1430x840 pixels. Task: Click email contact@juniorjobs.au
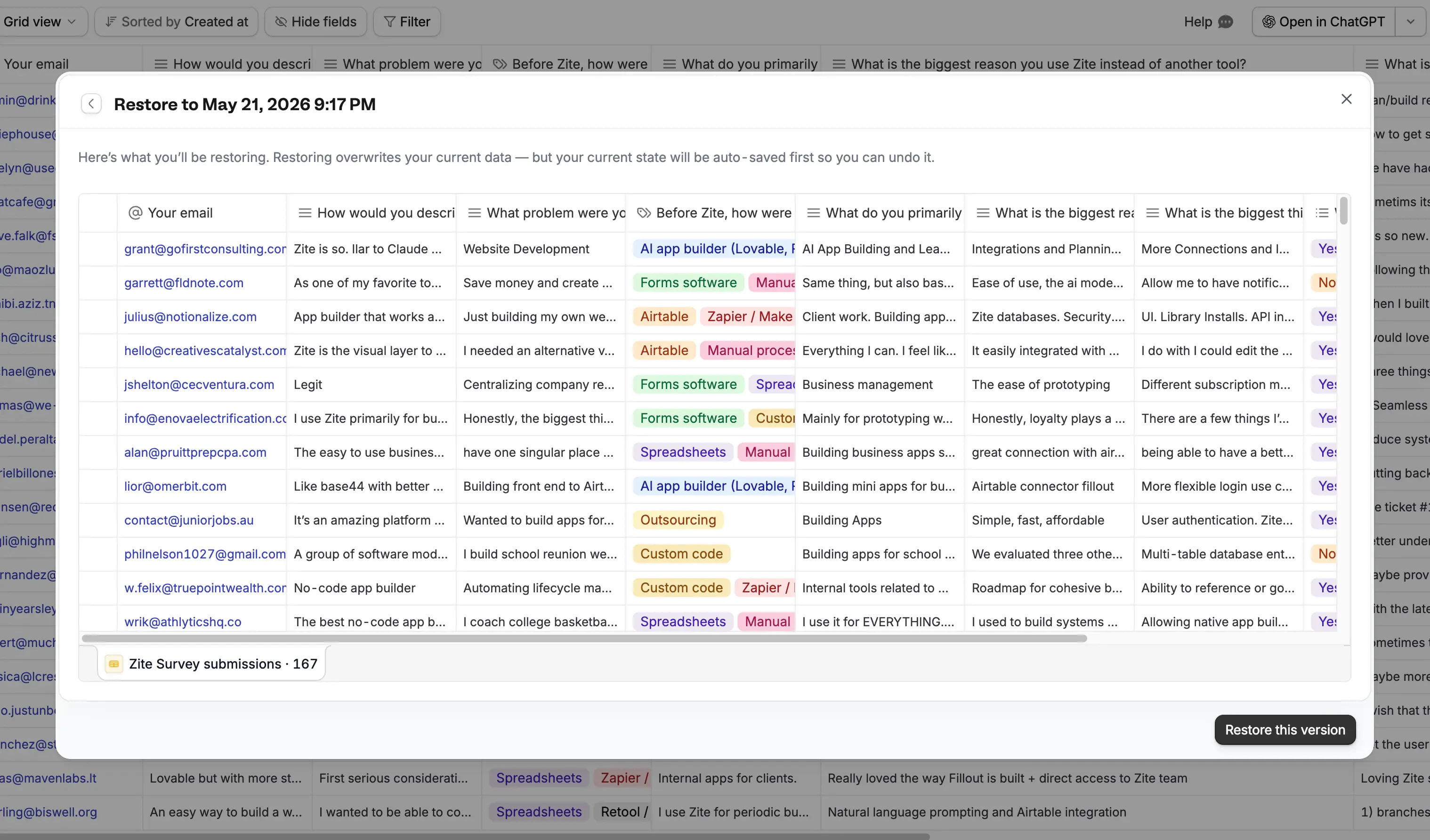tap(189, 520)
